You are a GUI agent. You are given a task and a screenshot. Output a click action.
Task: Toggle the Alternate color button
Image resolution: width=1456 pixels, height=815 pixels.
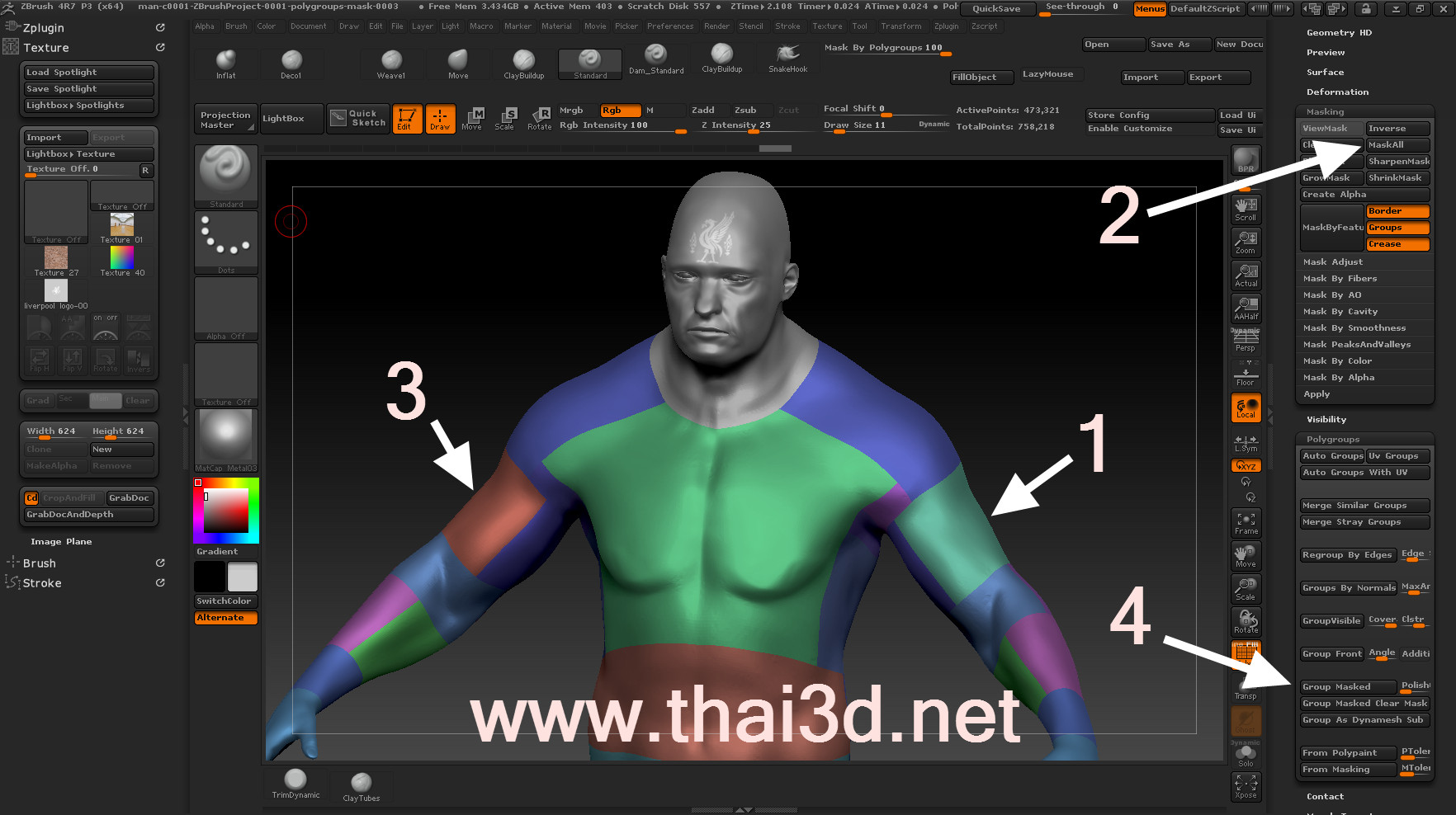(x=225, y=618)
